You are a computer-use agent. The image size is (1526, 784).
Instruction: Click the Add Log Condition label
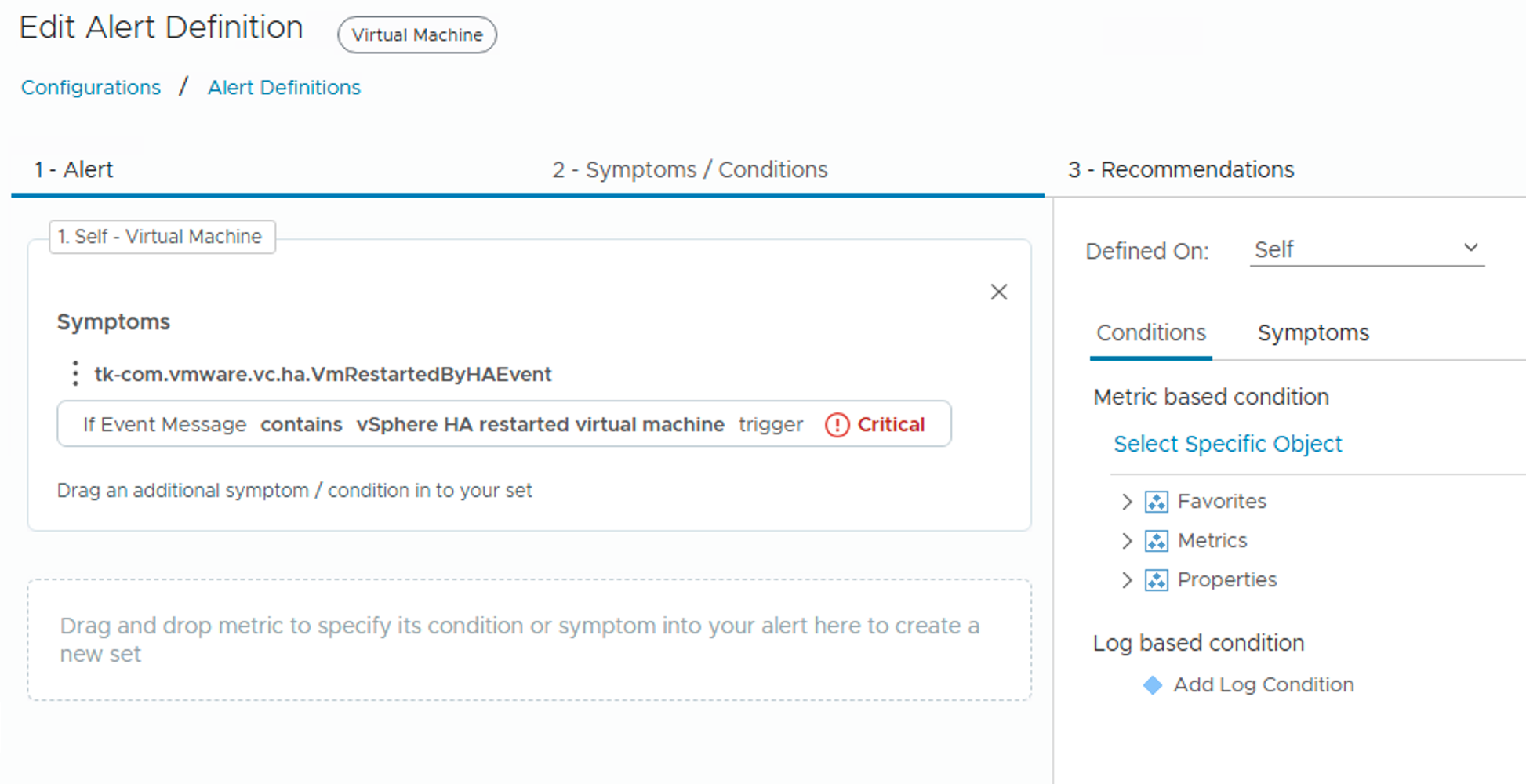pyautogui.click(x=1263, y=685)
